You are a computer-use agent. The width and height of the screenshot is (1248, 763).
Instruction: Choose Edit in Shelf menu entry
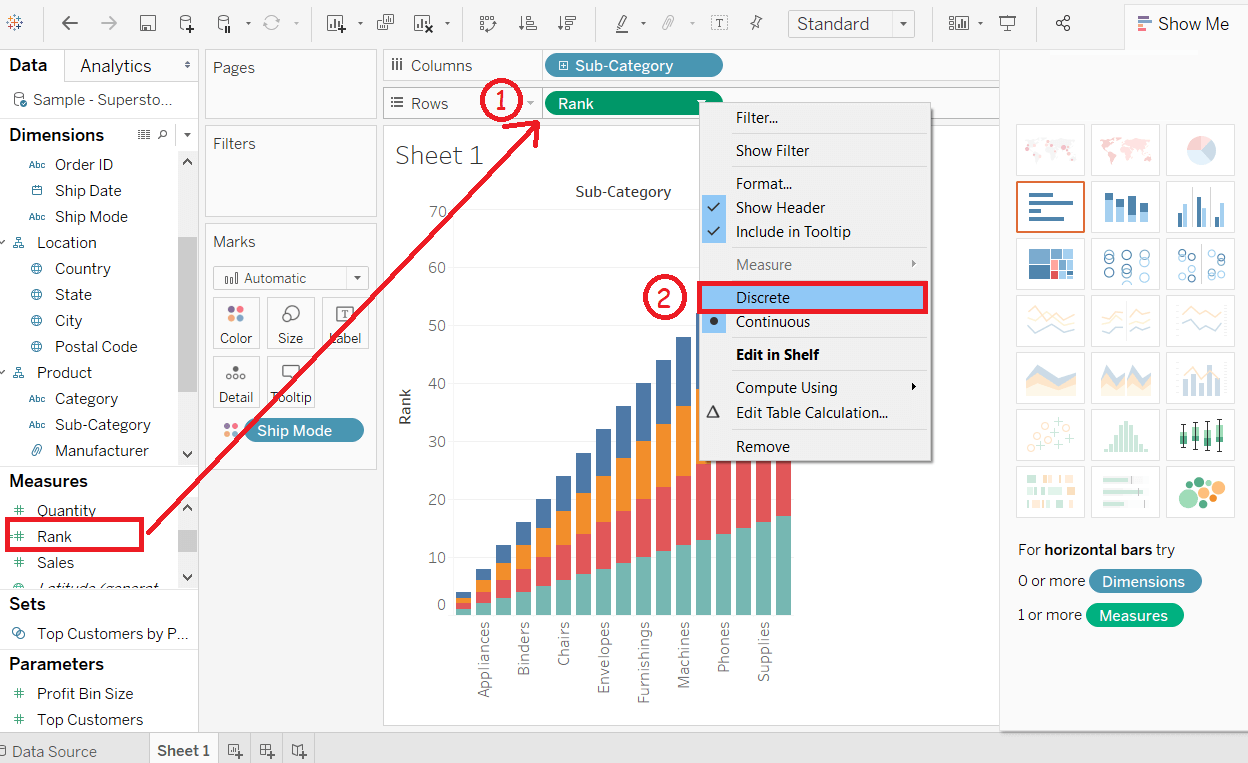tap(815, 355)
